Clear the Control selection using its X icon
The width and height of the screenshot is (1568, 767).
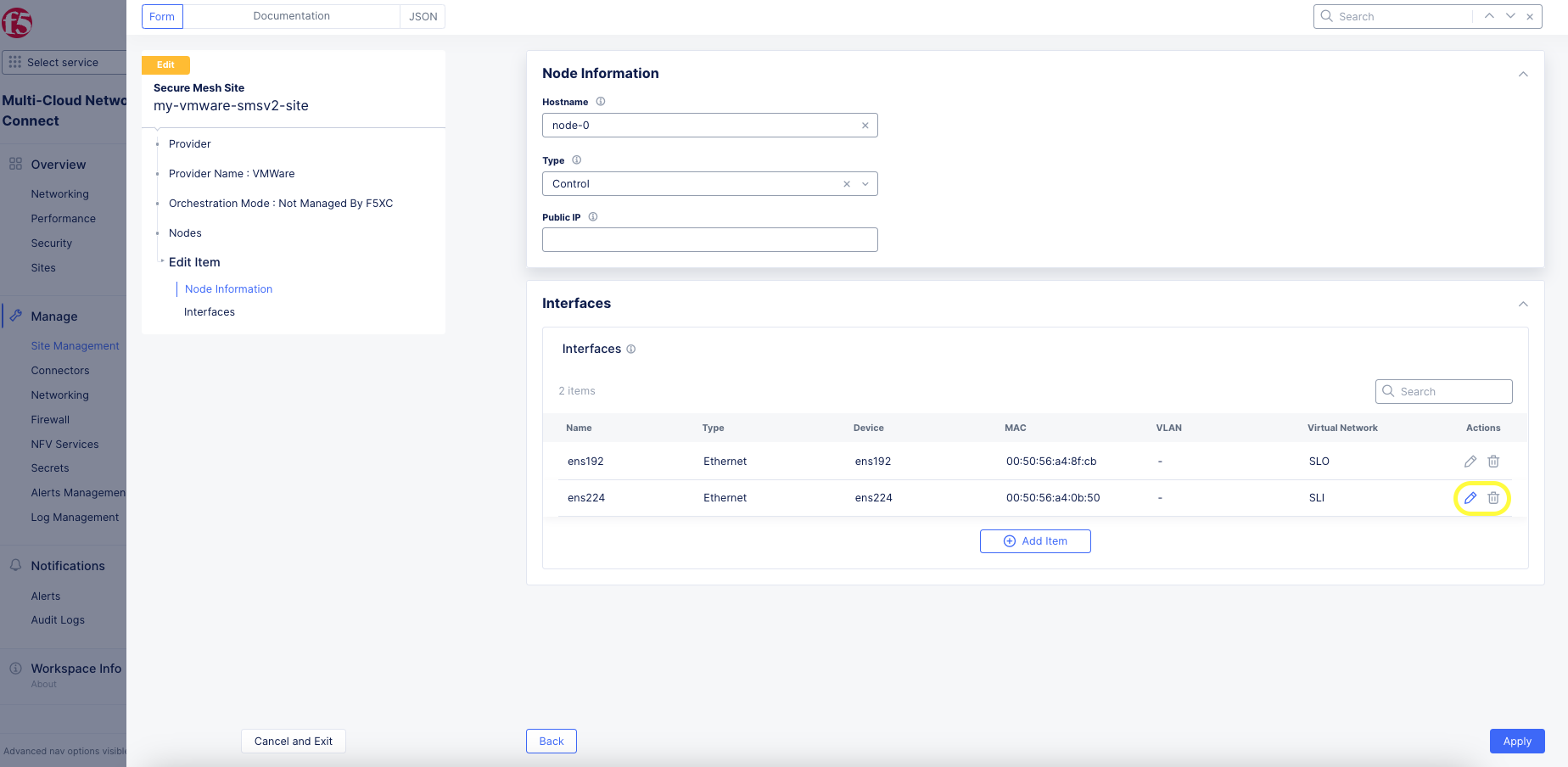(x=846, y=183)
